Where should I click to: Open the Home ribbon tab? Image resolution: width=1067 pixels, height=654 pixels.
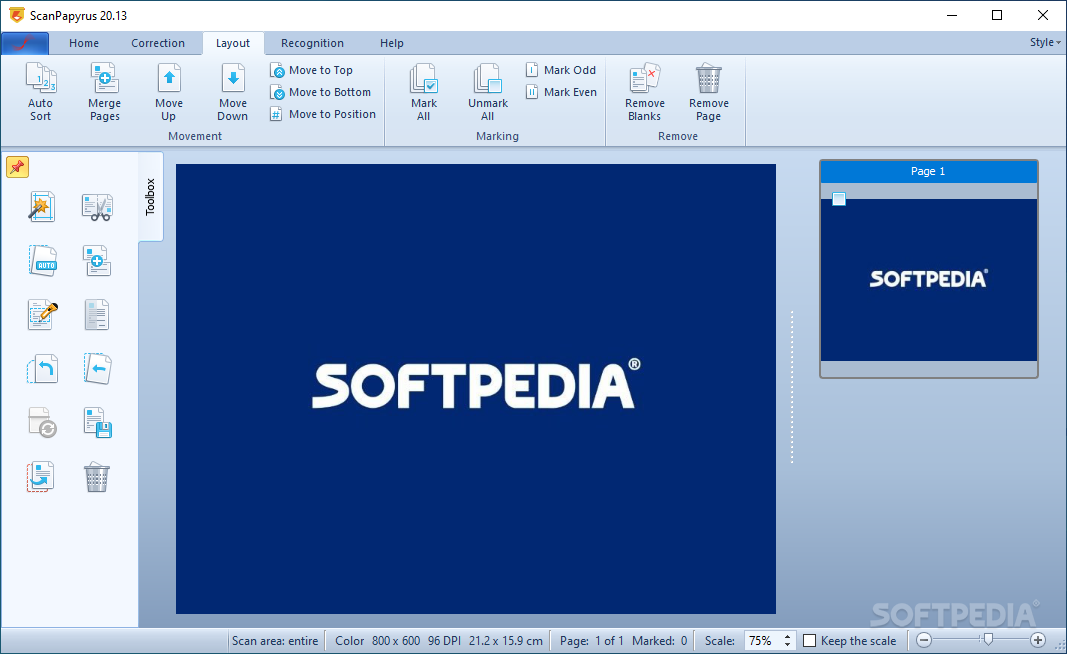(84, 43)
